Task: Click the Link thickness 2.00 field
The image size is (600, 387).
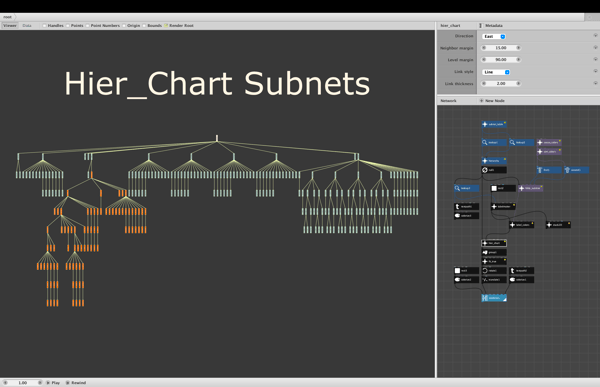Action: 501,83
